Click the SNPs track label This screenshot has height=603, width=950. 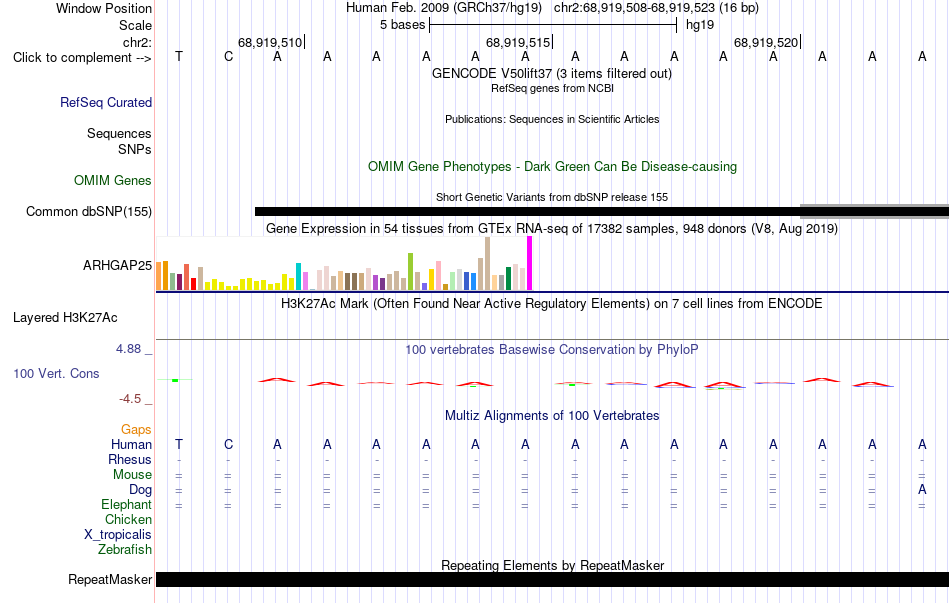tap(135, 149)
